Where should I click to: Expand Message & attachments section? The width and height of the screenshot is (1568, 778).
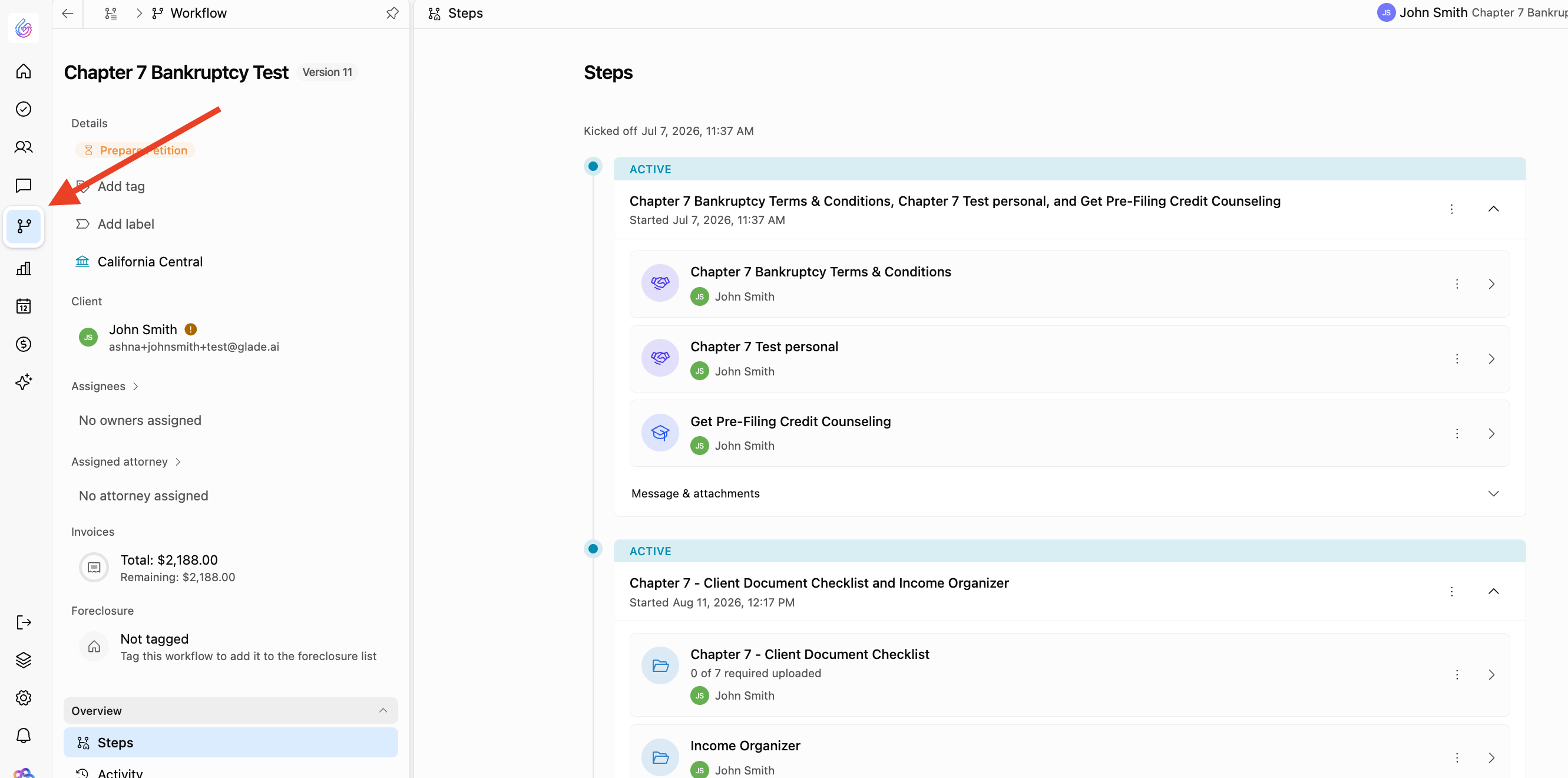click(x=1493, y=493)
